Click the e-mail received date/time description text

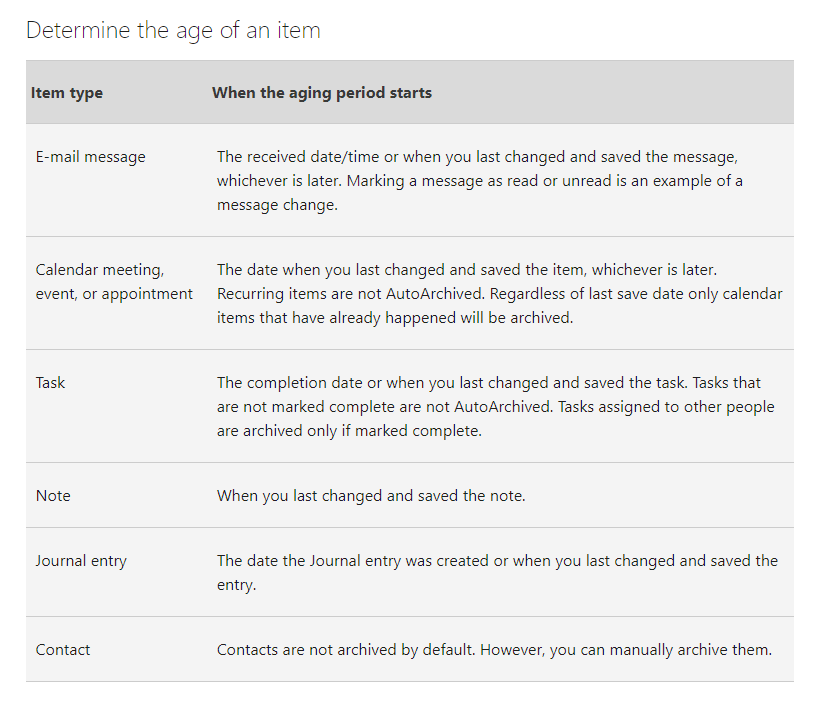[x=480, y=180]
